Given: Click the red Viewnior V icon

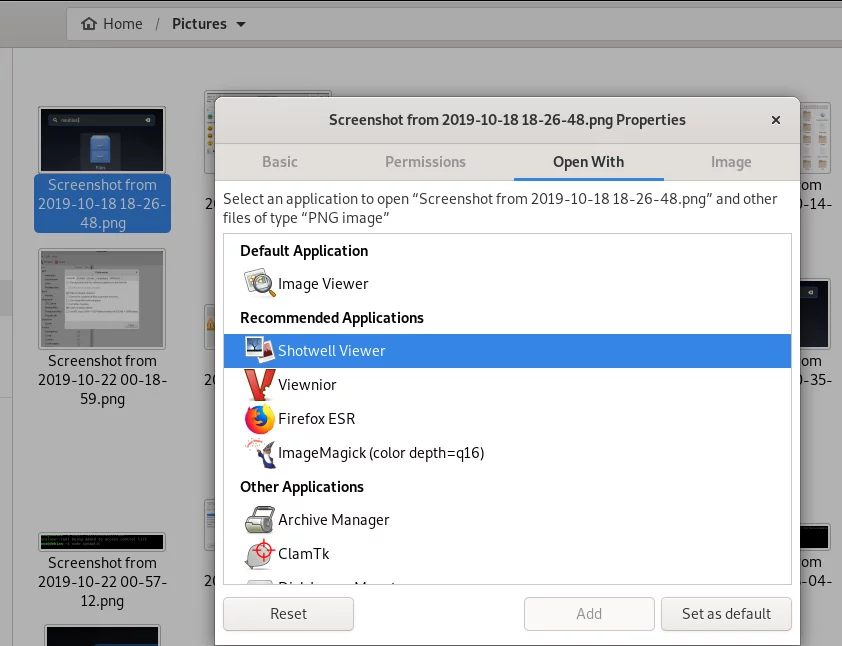Looking at the screenshot, I should click(260, 384).
